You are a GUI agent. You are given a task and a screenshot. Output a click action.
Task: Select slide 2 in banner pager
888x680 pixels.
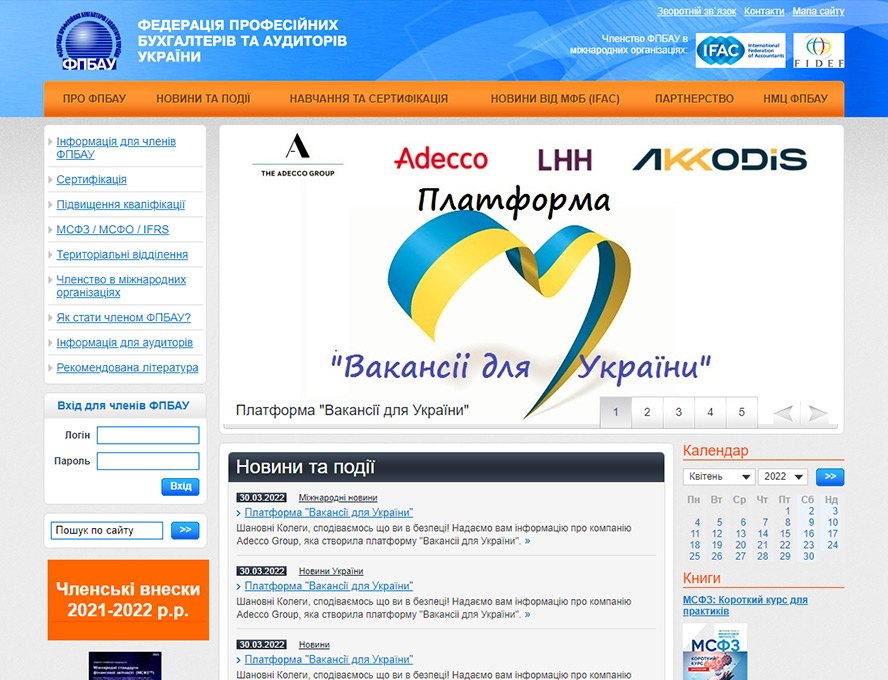[x=647, y=412]
